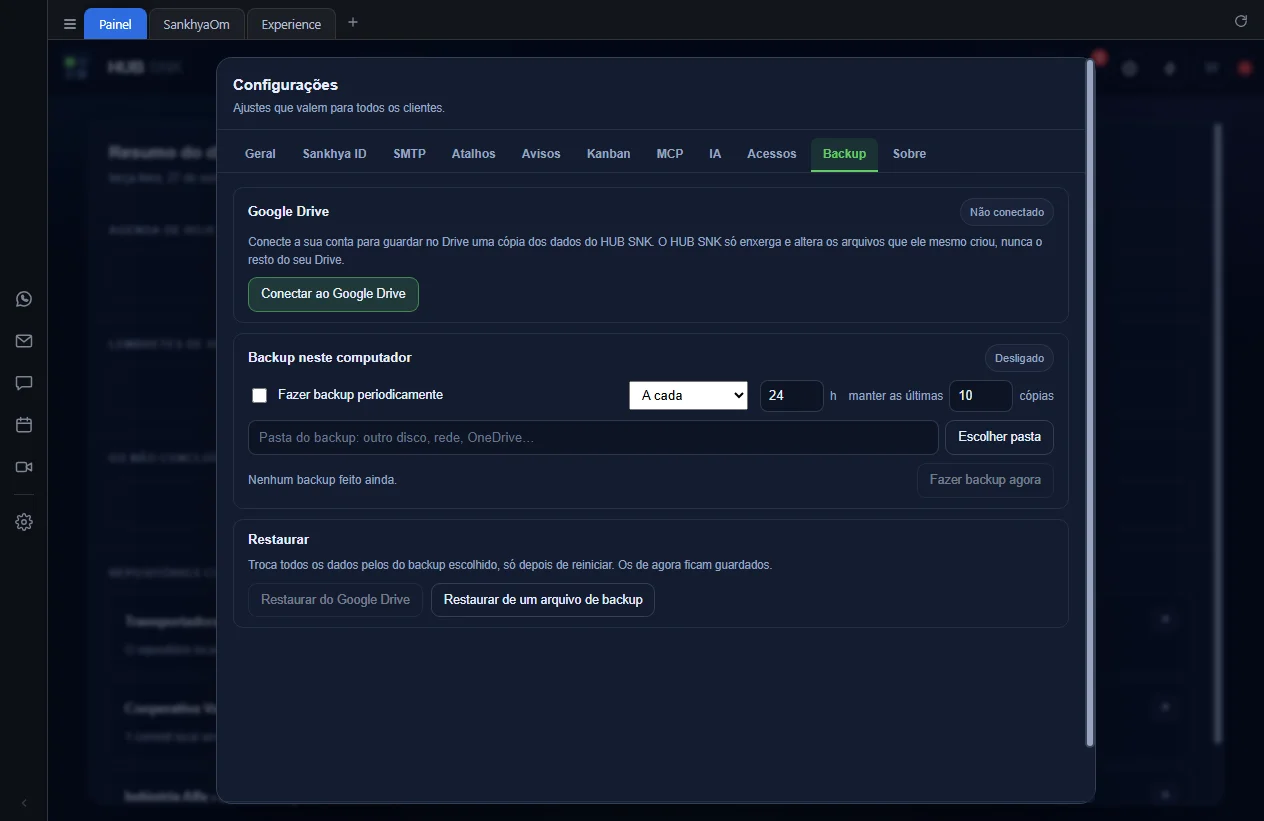Click the Desligado status badge
This screenshot has width=1264, height=821.
coord(1019,358)
